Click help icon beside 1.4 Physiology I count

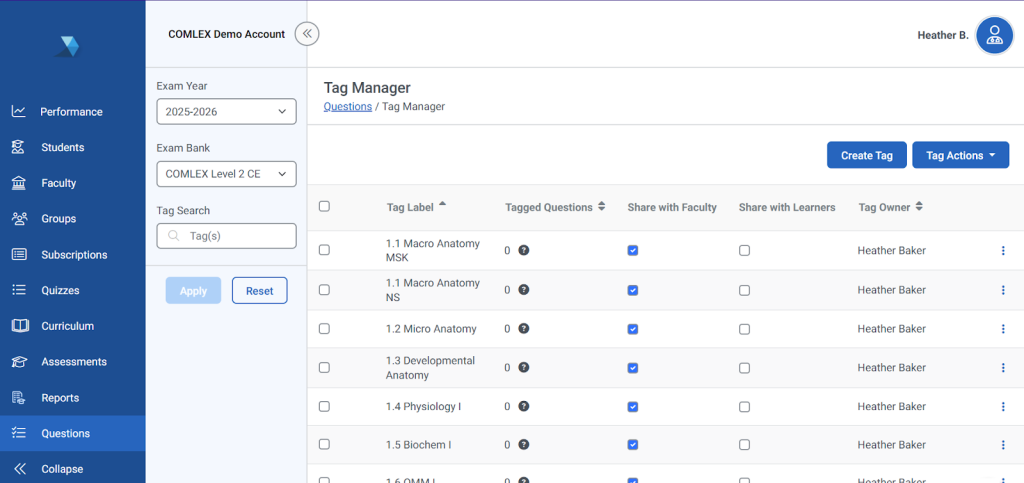coord(524,406)
